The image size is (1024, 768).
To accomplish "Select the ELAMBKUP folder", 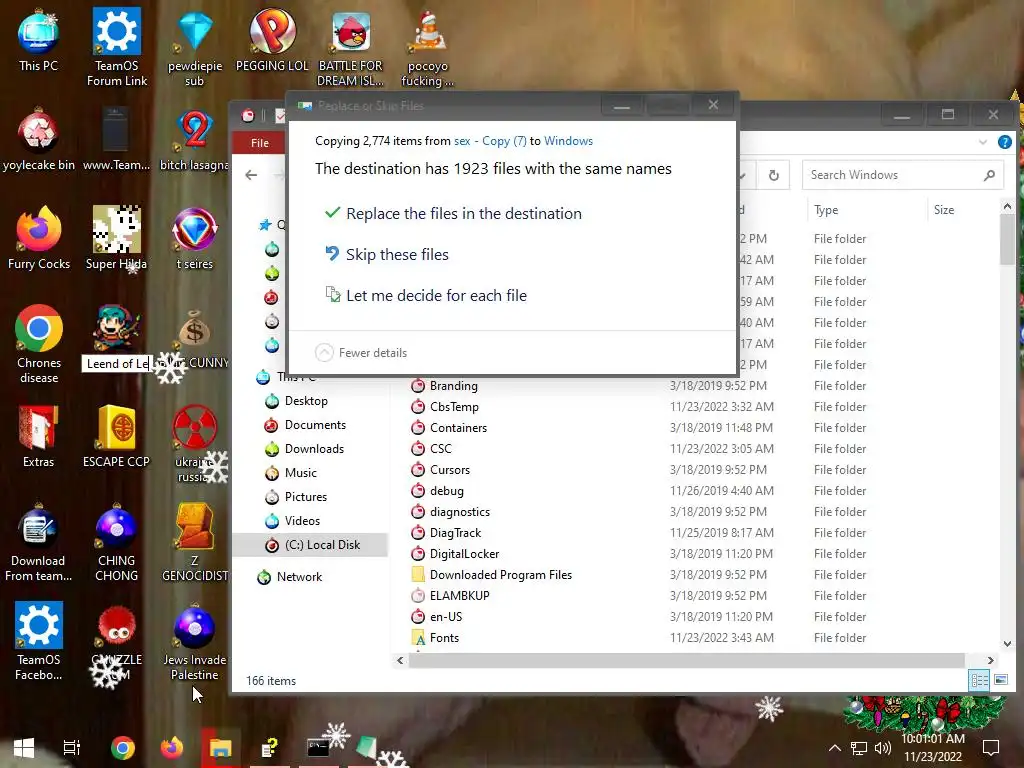I will [x=459, y=596].
